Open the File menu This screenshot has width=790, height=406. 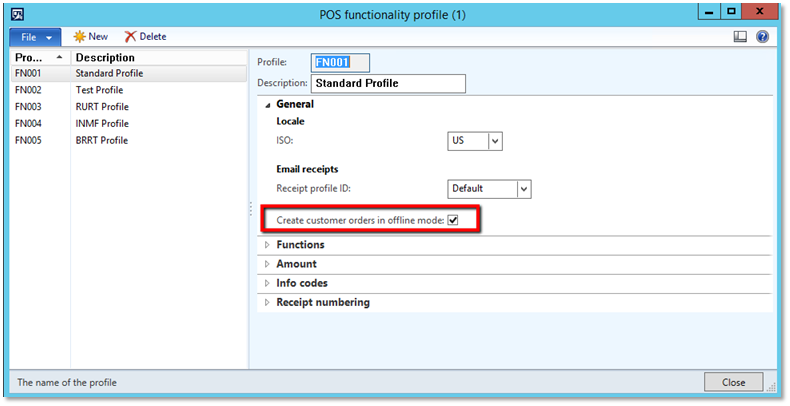pyautogui.click(x=35, y=36)
